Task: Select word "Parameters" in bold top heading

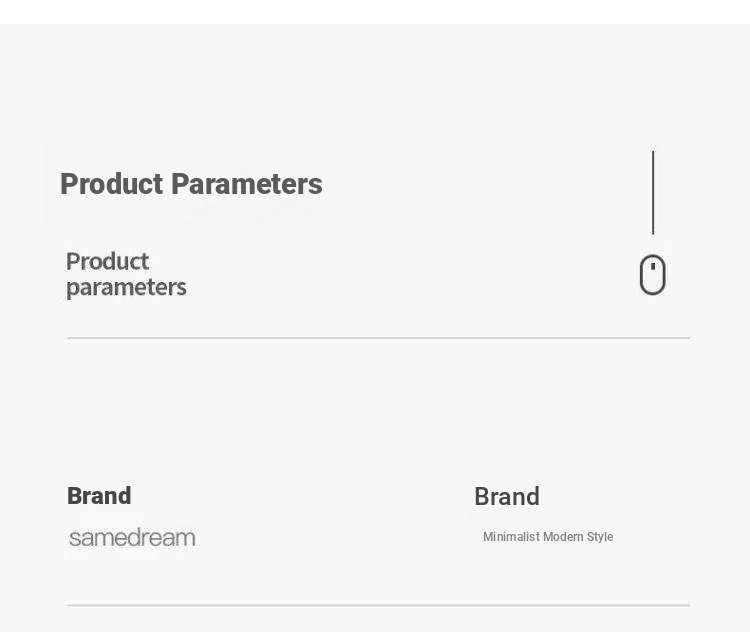Action: [x=246, y=184]
